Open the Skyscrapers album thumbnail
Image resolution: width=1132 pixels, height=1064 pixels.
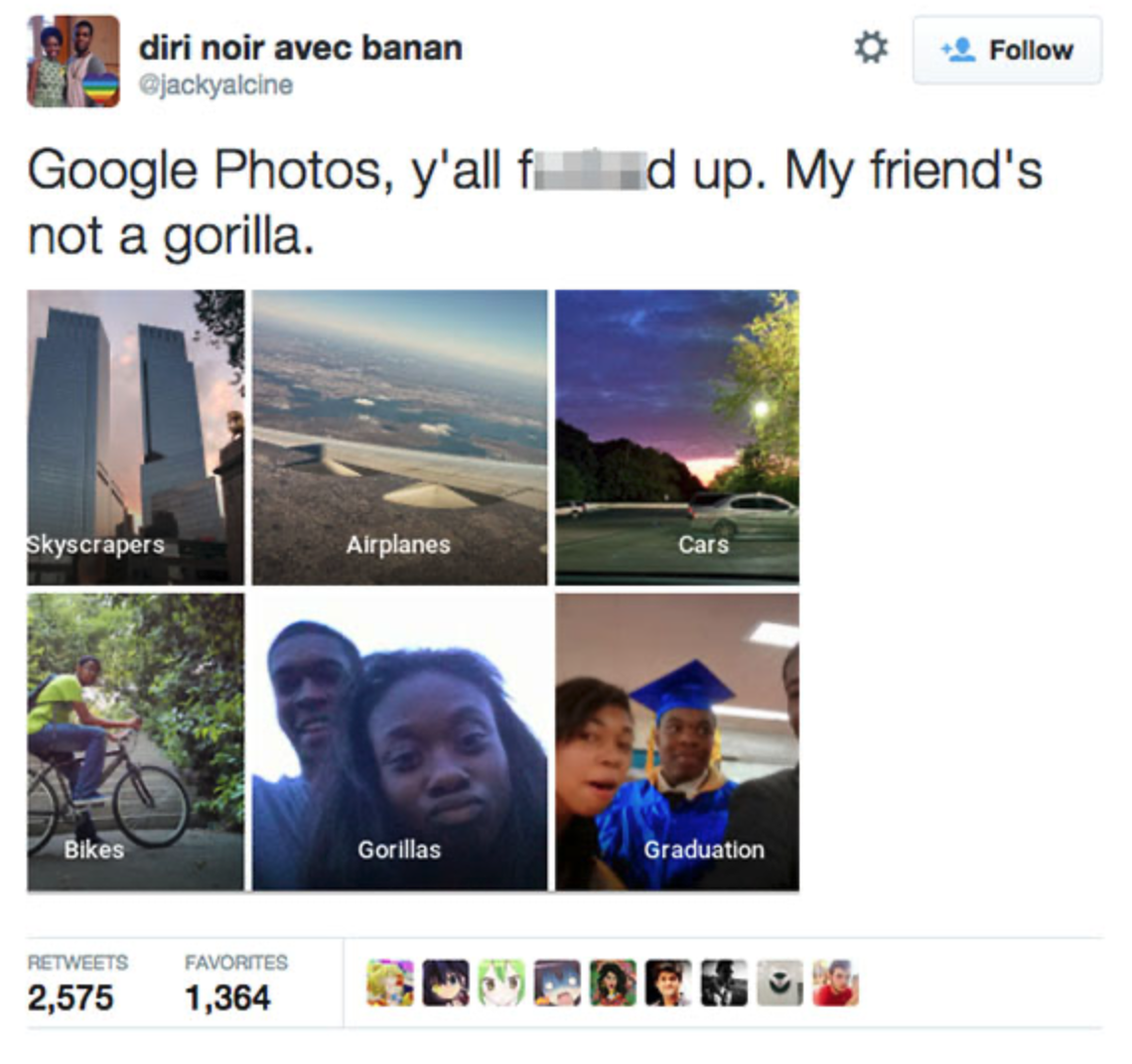coord(136,438)
